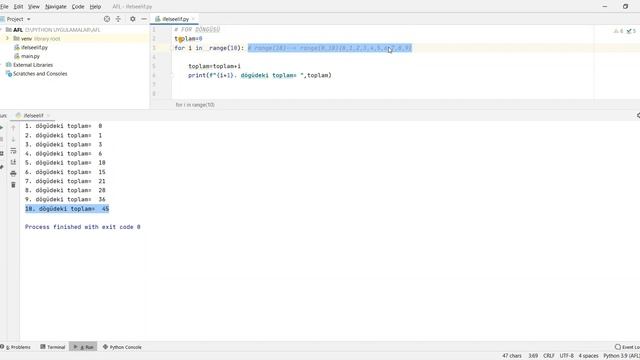The height and width of the screenshot is (360, 640).
Task: Open main.py in the project tree
Action: 30,56
